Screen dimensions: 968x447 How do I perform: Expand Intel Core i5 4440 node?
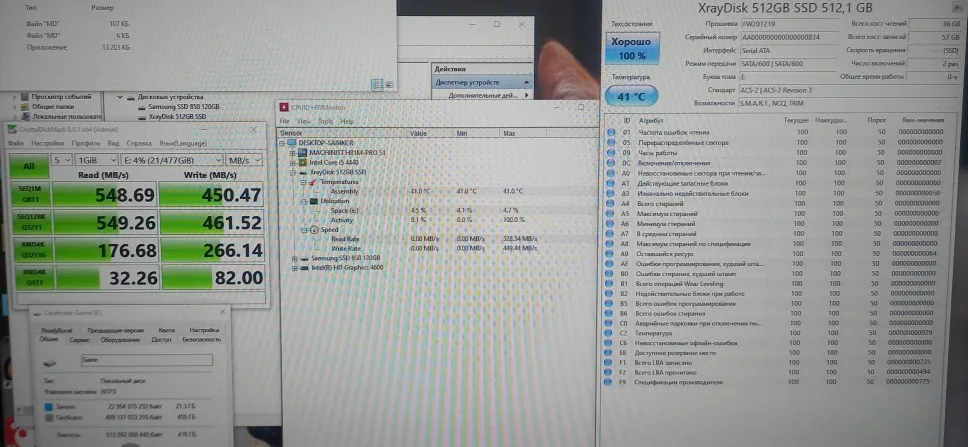(293, 162)
